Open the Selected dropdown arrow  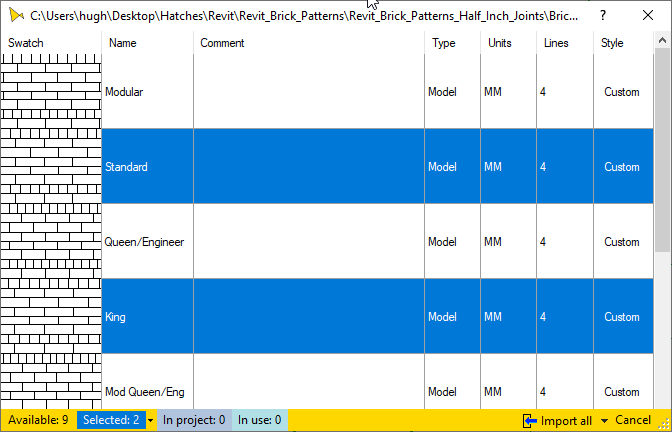pyautogui.click(x=150, y=421)
